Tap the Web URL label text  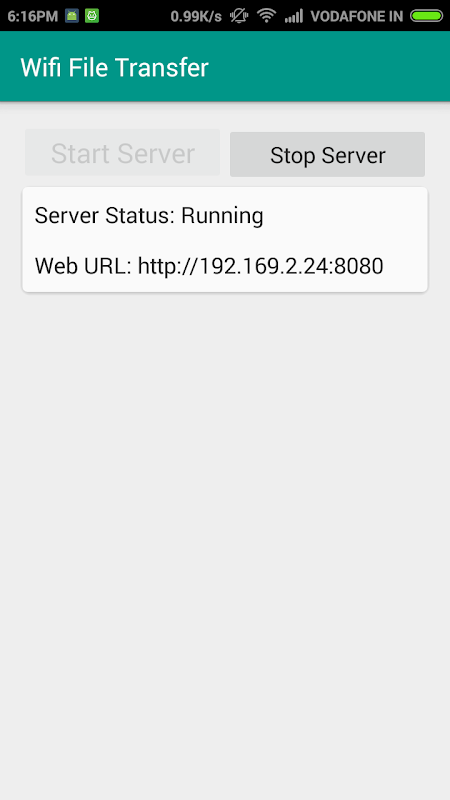[83, 266]
